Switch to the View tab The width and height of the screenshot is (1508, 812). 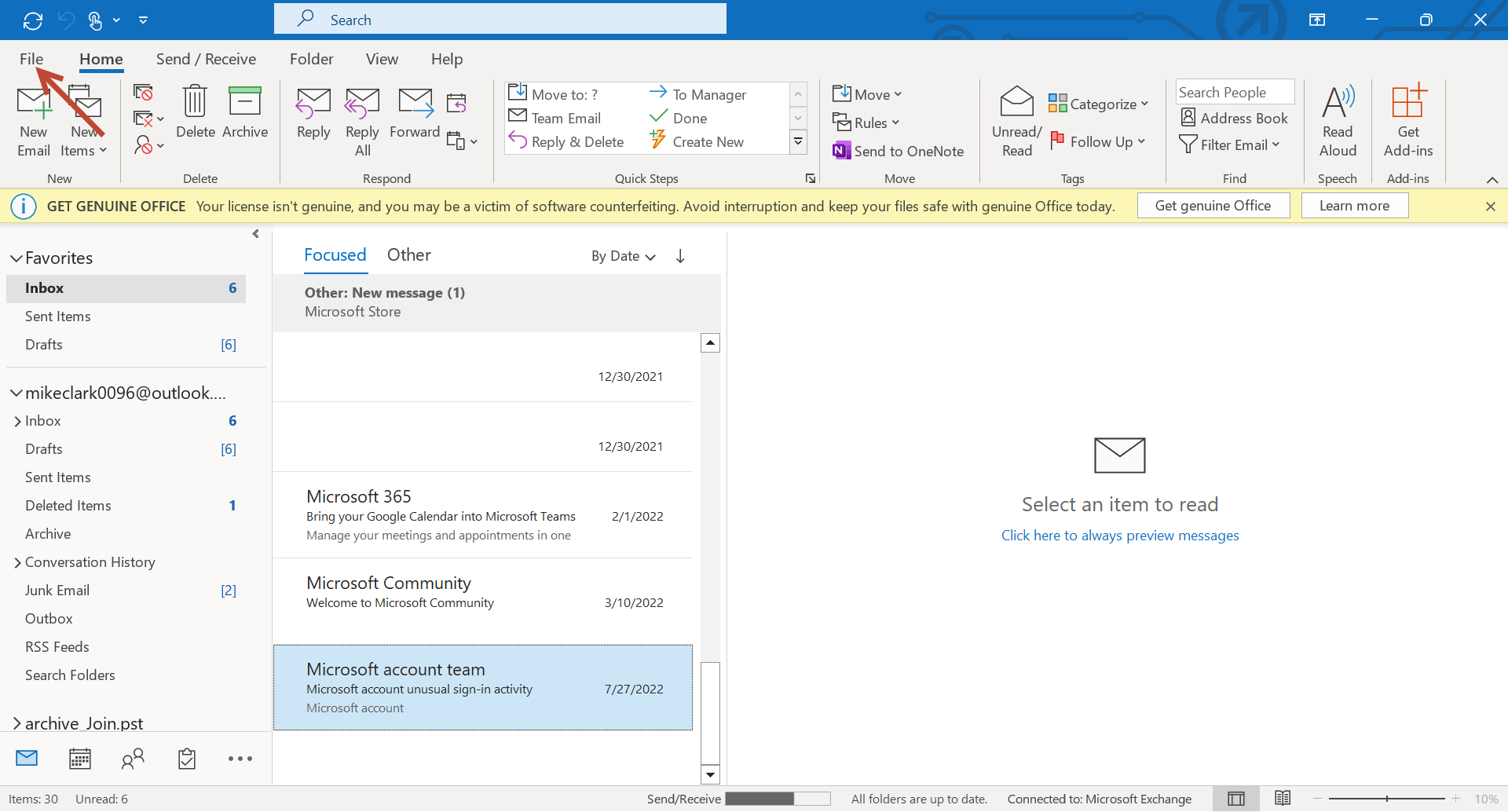pyautogui.click(x=382, y=59)
